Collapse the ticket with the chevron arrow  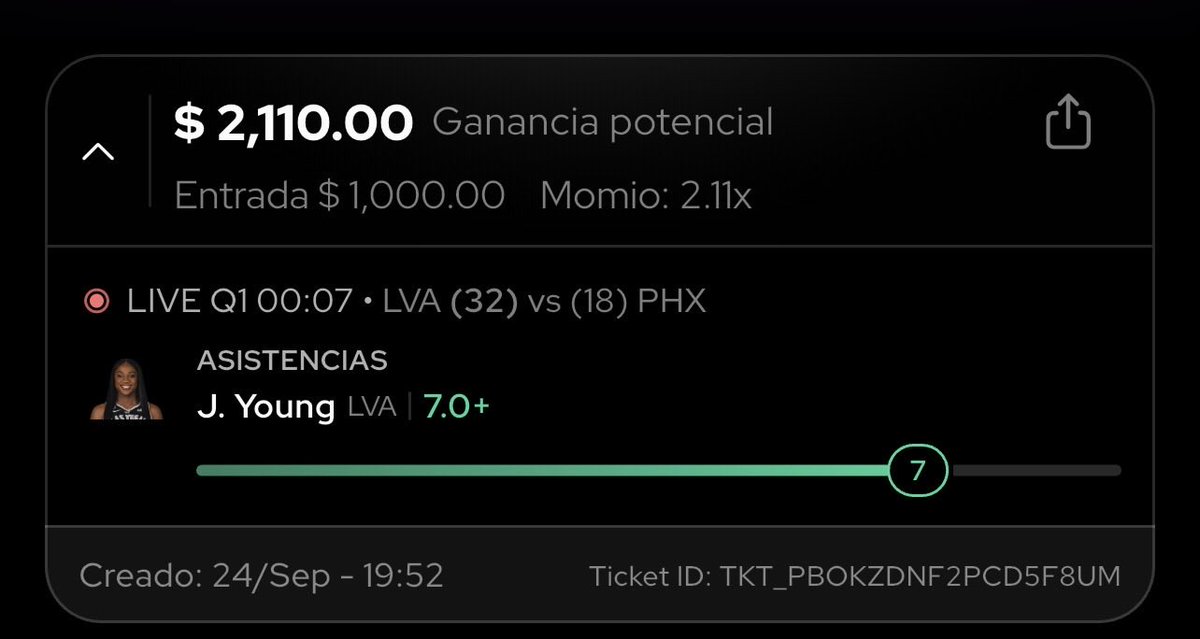point(98,152)
